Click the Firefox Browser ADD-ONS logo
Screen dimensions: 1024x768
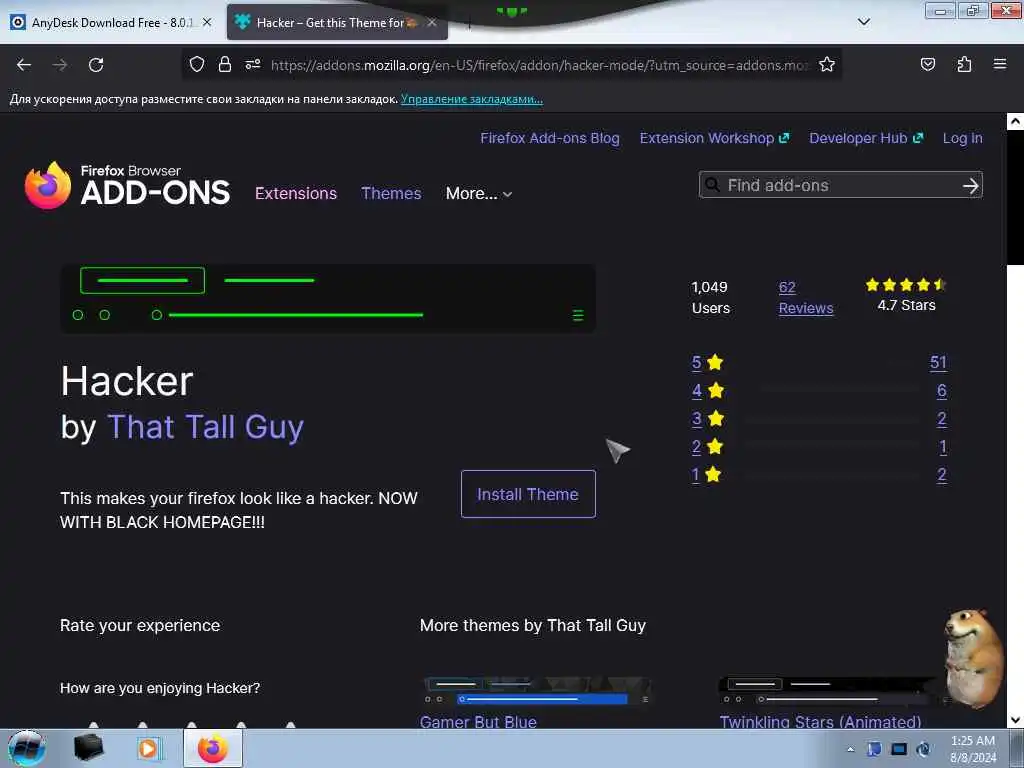pyautogui.click(x=127, y=185)
